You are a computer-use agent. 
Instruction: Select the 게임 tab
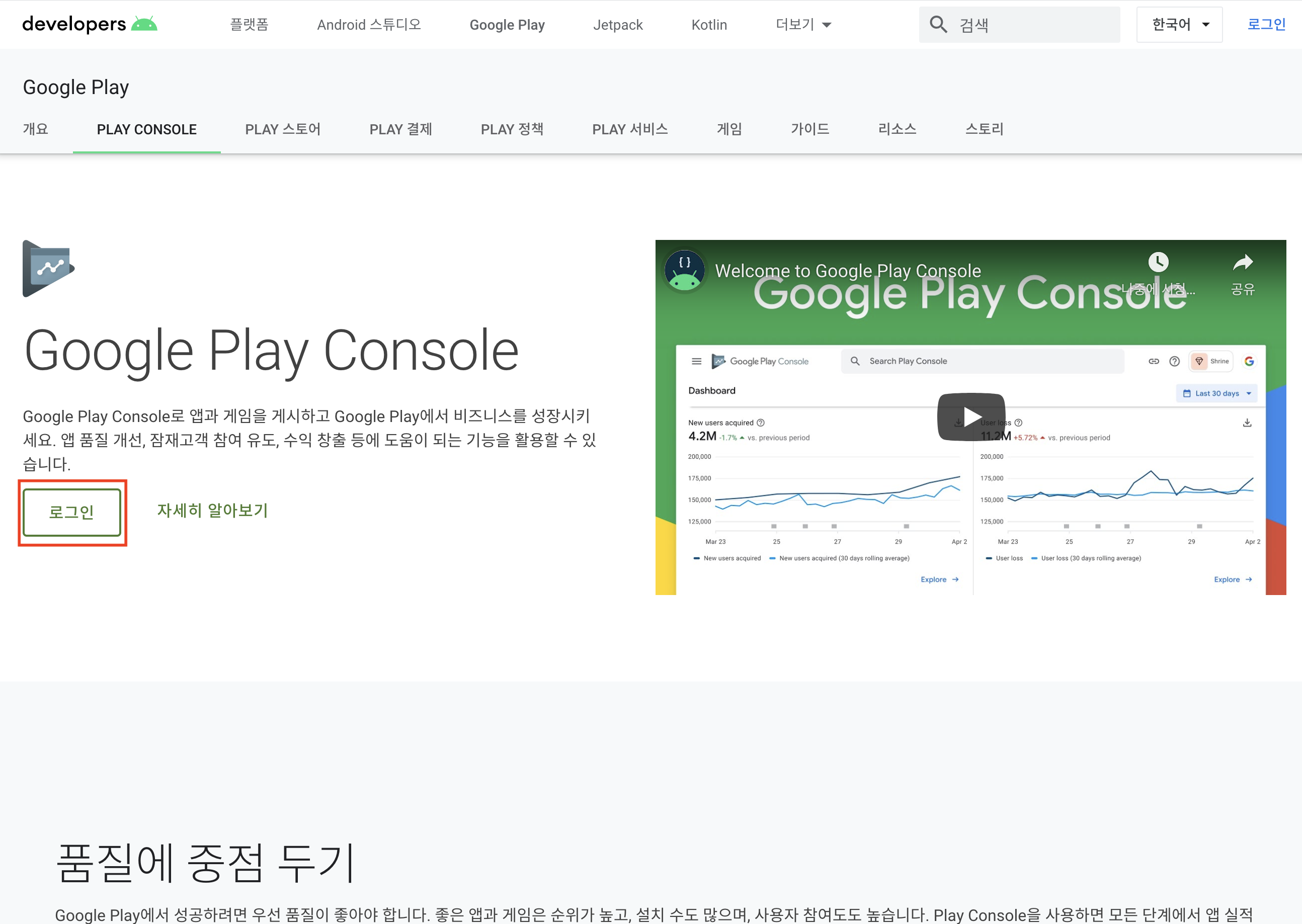(729, 130)
